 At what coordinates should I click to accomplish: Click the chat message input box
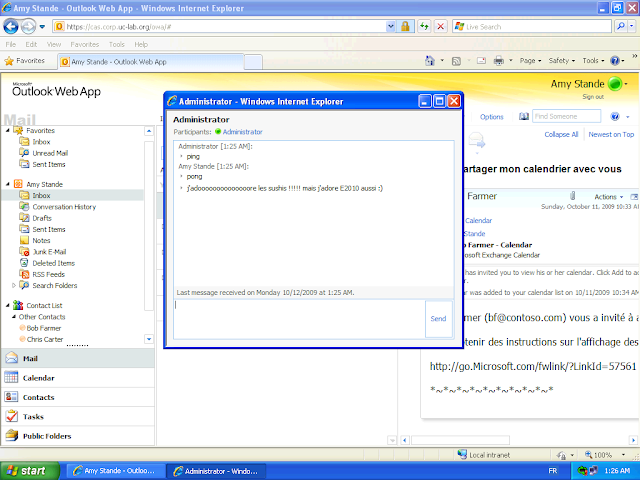299,319
